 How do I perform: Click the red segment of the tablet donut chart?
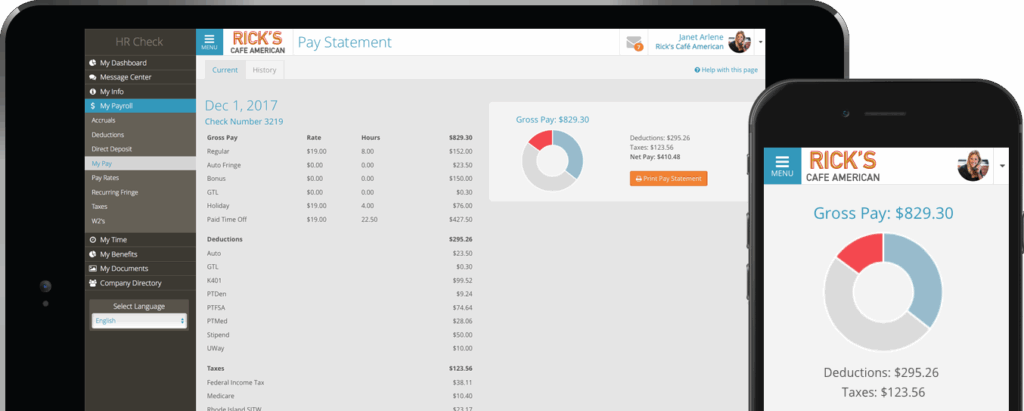pyautogui.click(x=539, y=140)
